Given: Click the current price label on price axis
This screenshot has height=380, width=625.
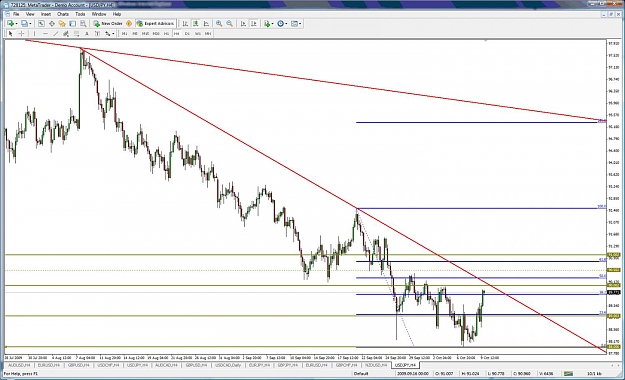Looking at the screenshot, I should (614, 292).
